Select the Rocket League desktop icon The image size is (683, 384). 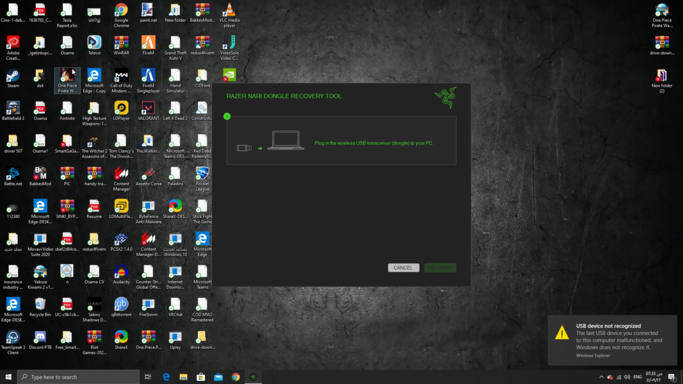[x=202, y=179]
